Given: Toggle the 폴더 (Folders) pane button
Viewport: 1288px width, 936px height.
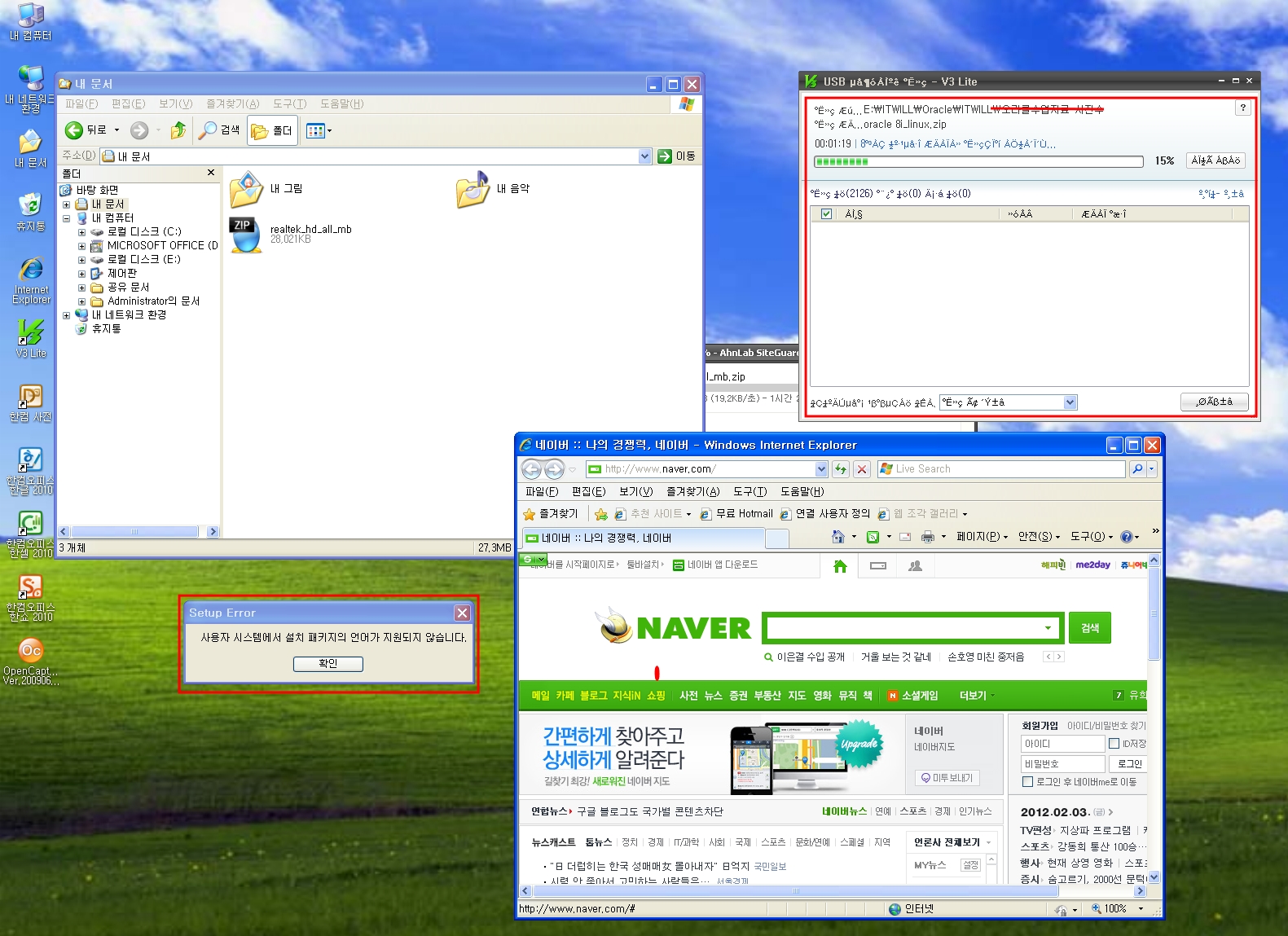Looking at the screenshot, I should (x=272, y=130).
